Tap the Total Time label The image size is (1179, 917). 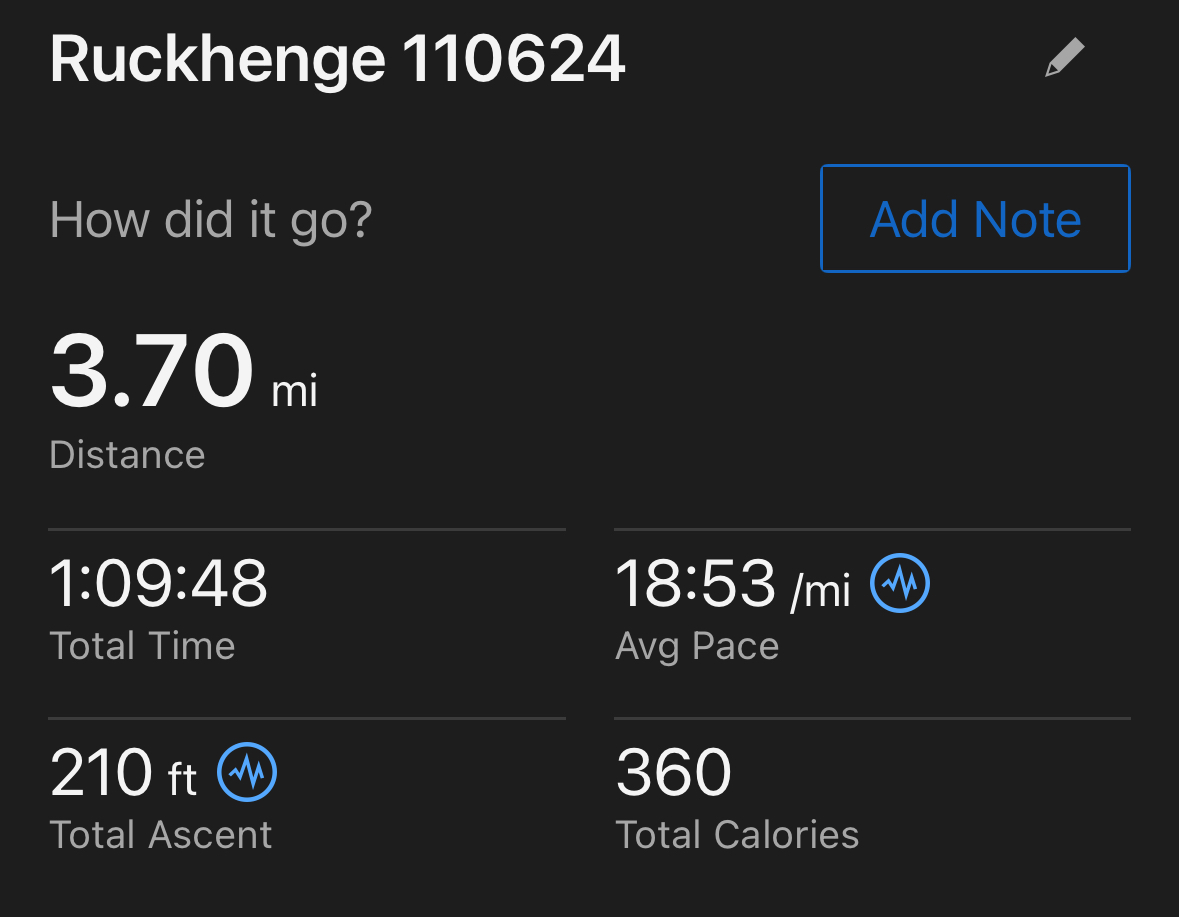[142, 646]
